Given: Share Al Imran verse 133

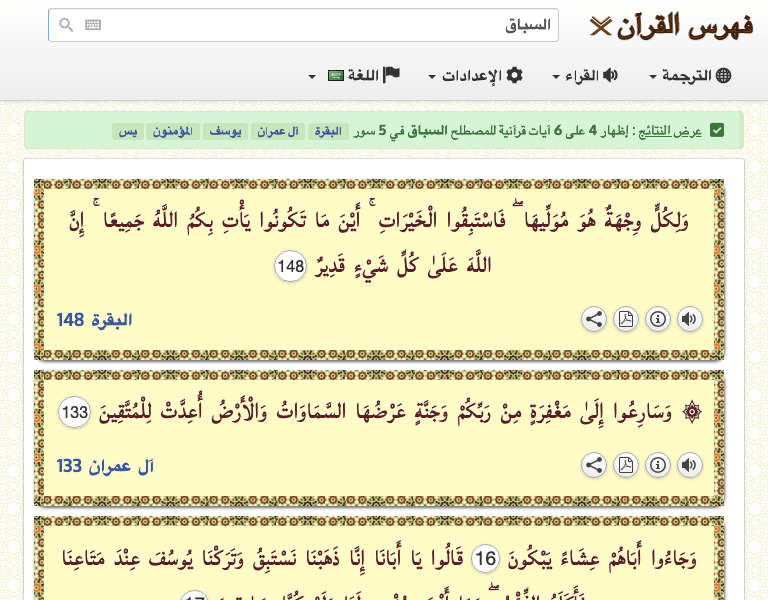Looking at the screenshot, I should click(593, 465).
